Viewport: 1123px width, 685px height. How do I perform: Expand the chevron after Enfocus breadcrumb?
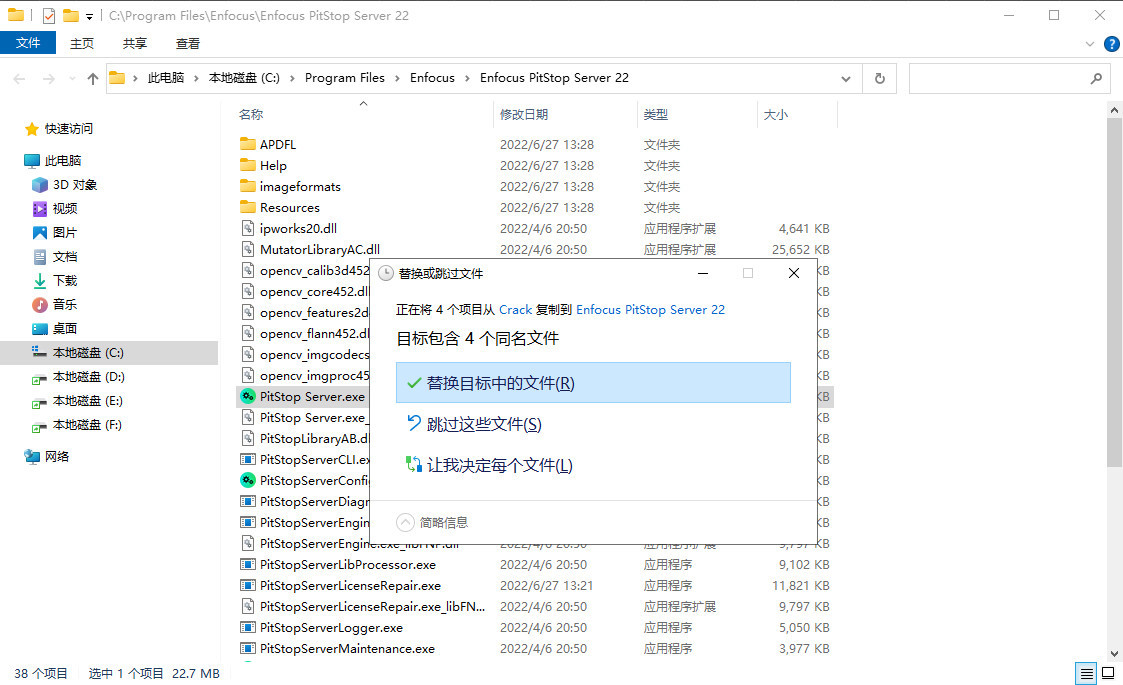click(467, 78)
